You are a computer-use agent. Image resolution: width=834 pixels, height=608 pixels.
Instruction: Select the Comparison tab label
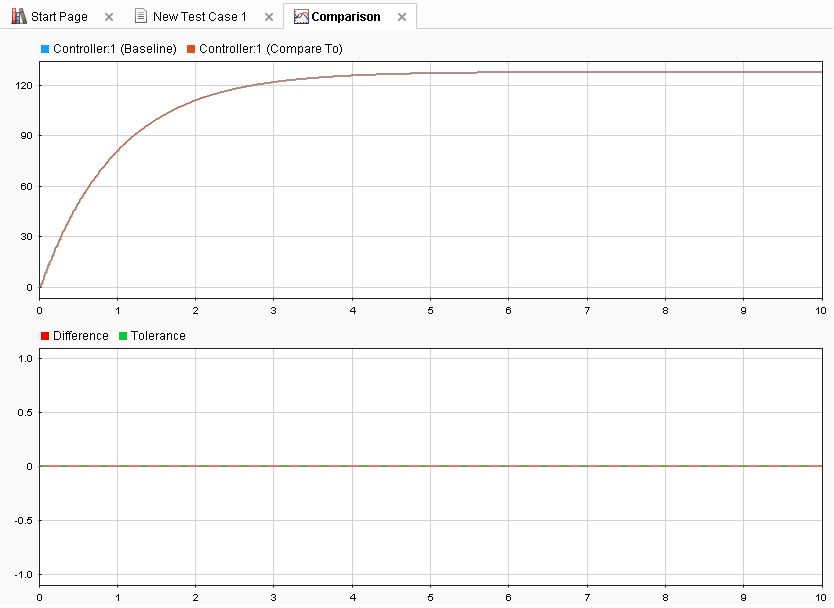click(x=346, y=16)
